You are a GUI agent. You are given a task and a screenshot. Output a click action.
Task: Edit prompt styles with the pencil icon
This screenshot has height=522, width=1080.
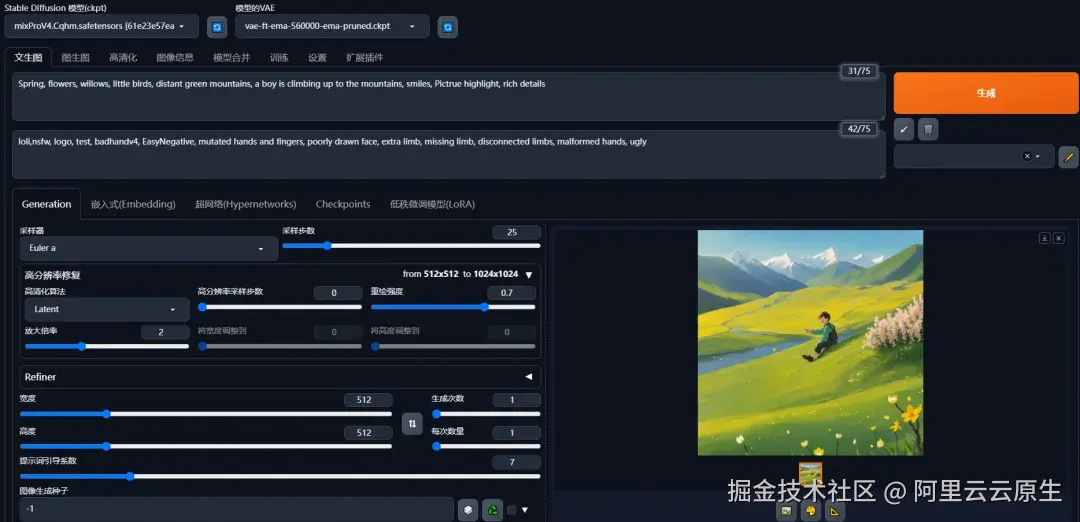[x=1068, y=157]
